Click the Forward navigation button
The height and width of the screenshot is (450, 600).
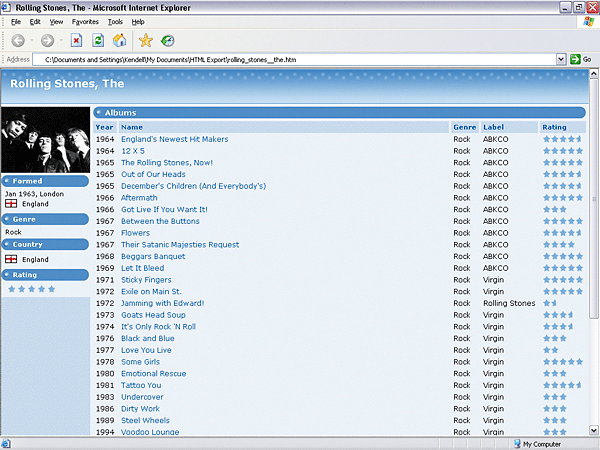47,40
